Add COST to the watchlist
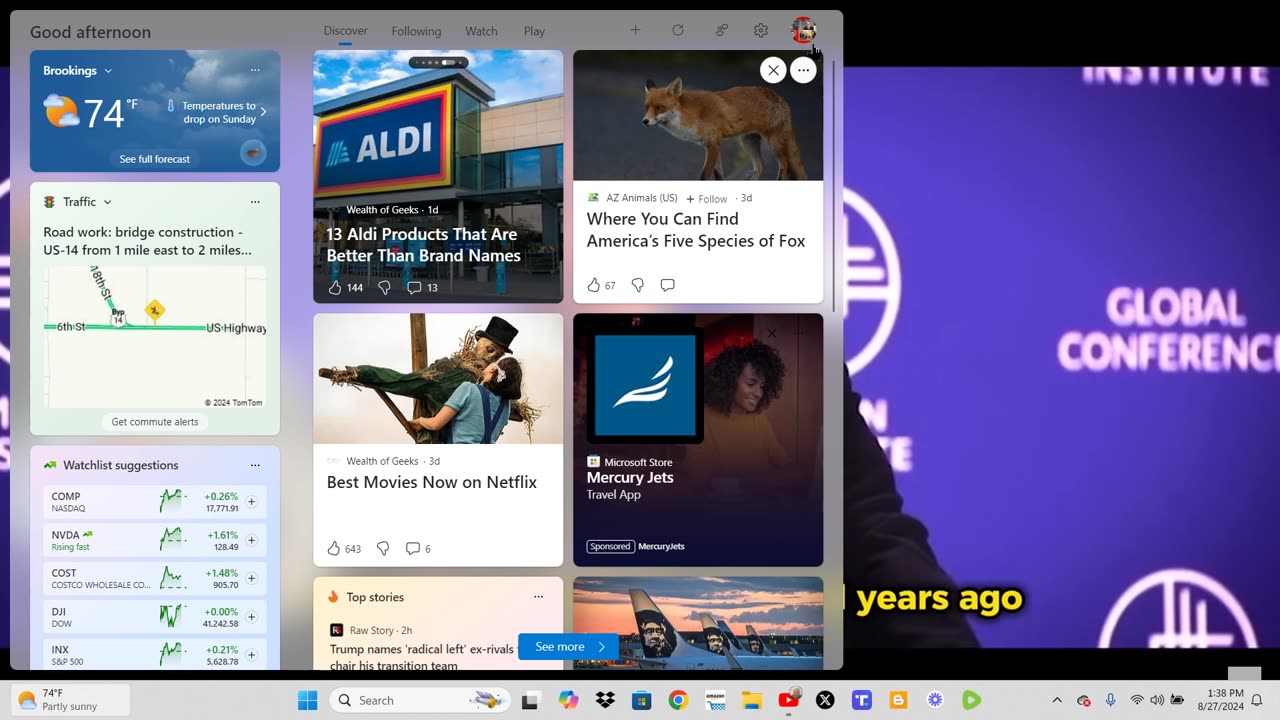The width and height of the screenshot is (1280, 720). point(251,578)
